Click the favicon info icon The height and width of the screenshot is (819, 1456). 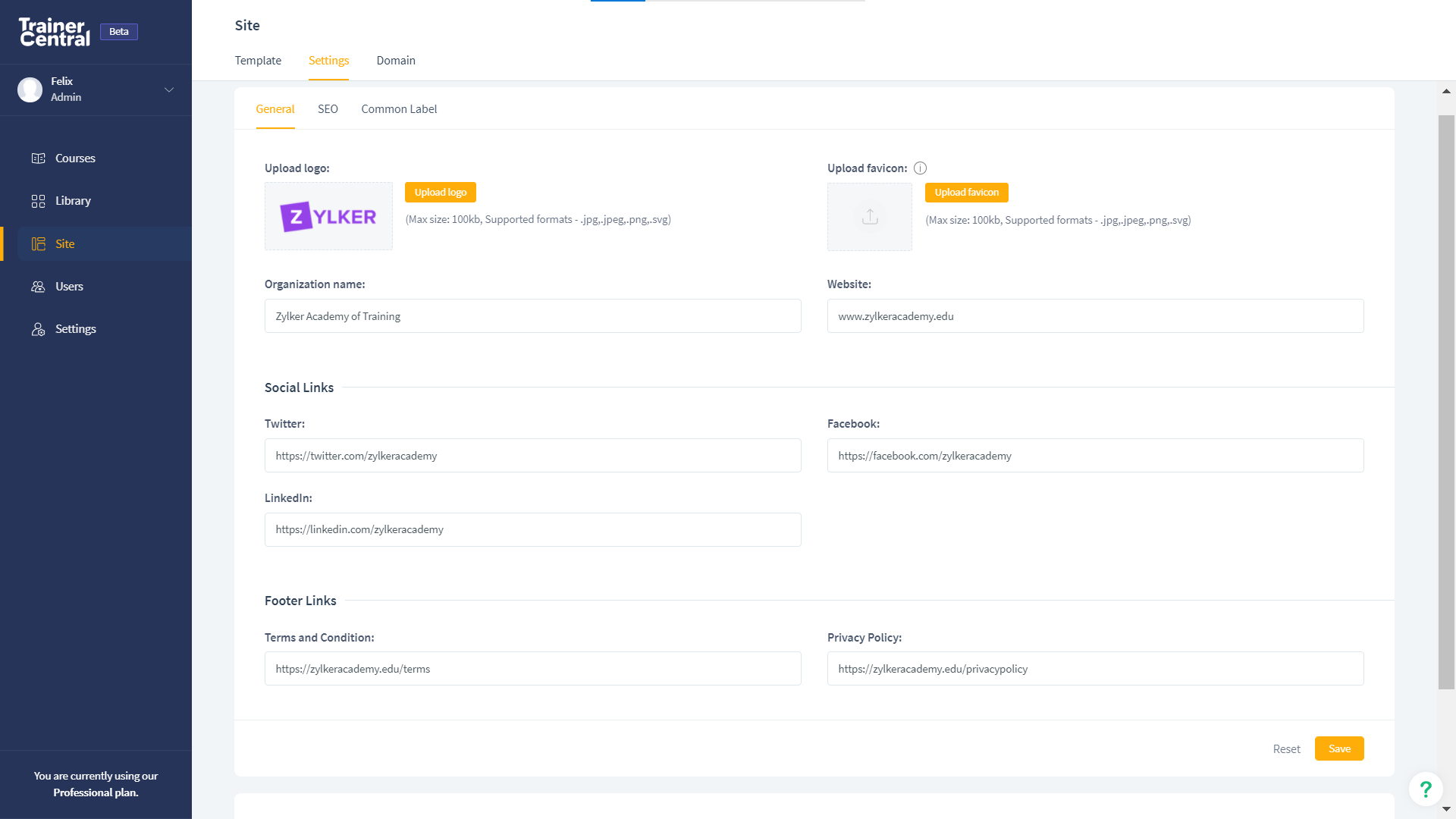[920, 168]
